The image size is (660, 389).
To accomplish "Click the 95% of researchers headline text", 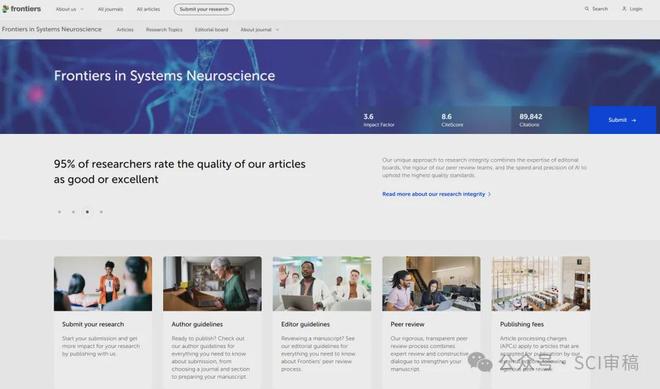I will point(180,171).
